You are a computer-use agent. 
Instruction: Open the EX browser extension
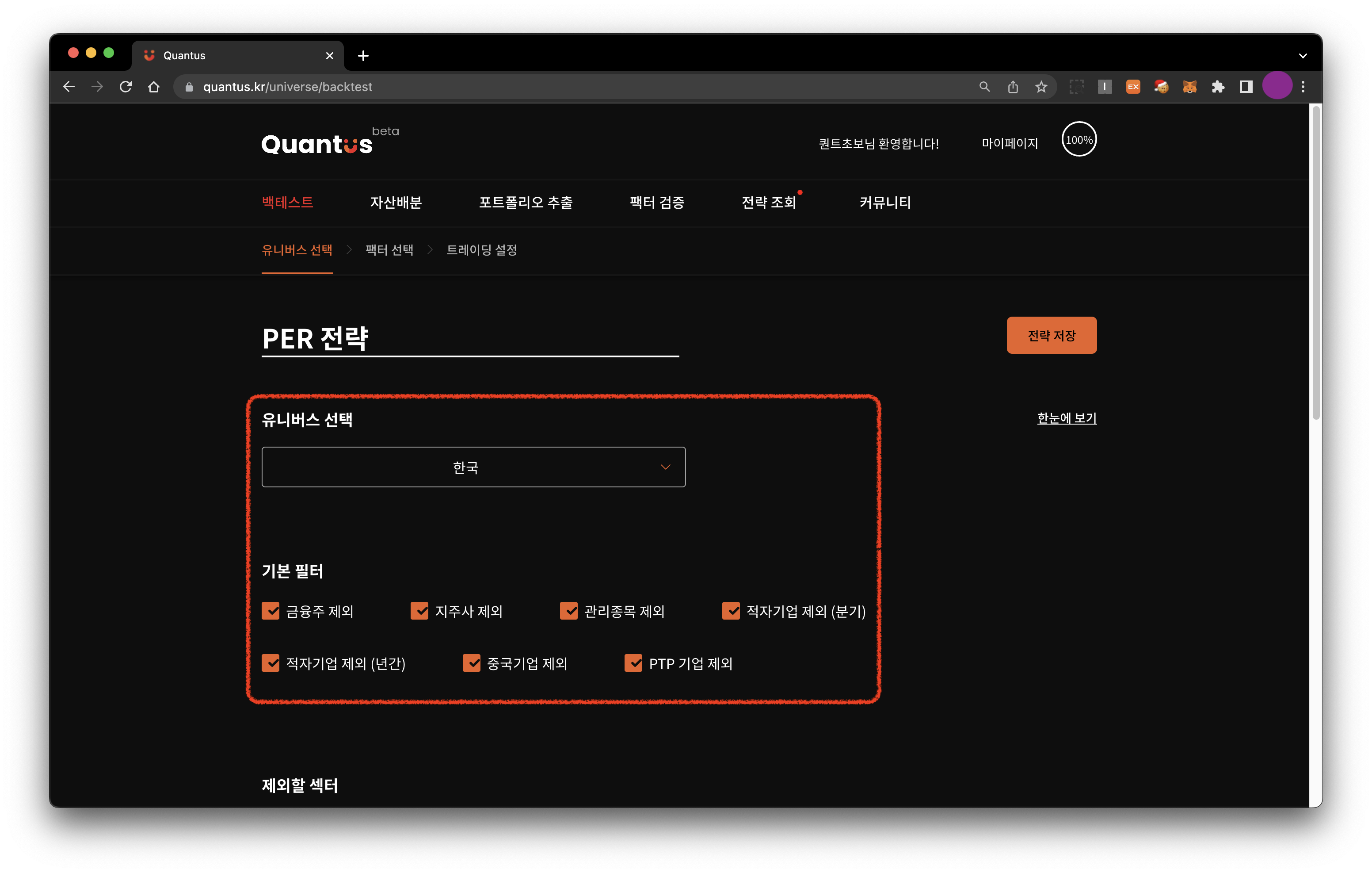(x=1133, y=86)
